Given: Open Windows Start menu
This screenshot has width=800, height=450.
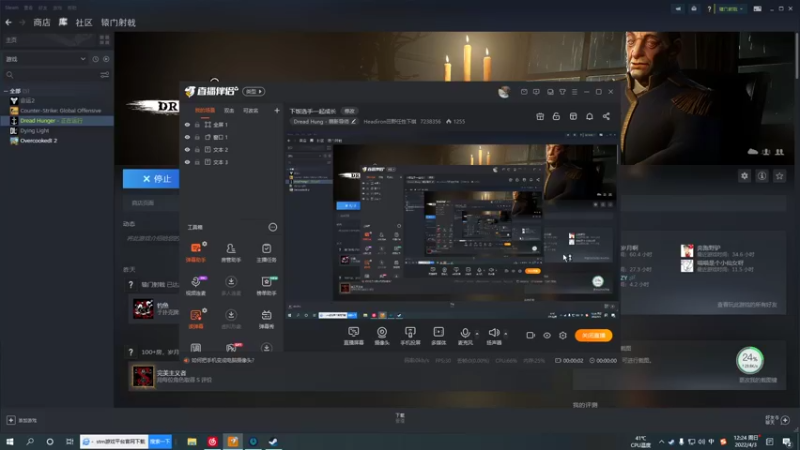Looking at the screenshot, I should (x=10, y=441).
